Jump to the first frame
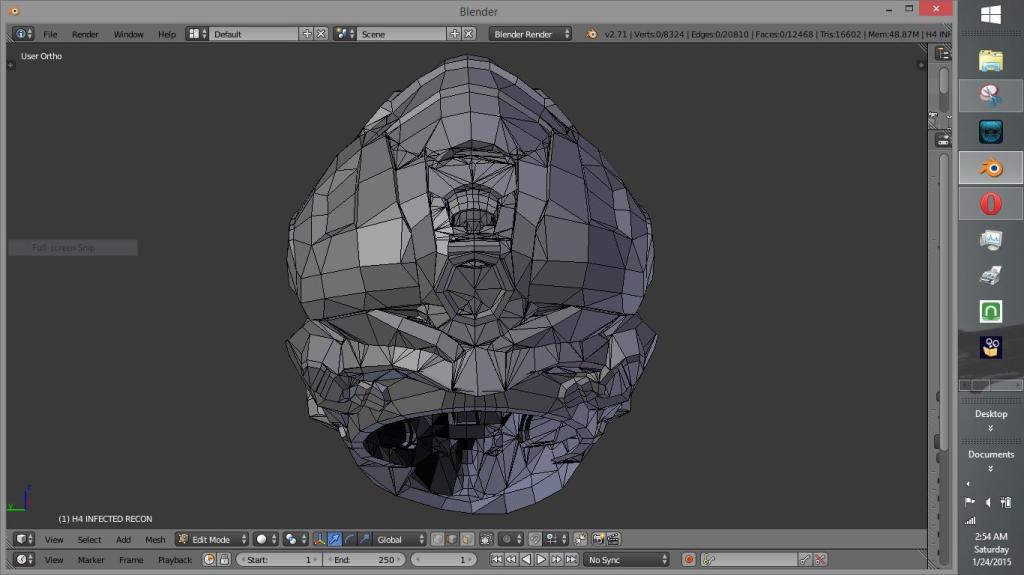 496,559
